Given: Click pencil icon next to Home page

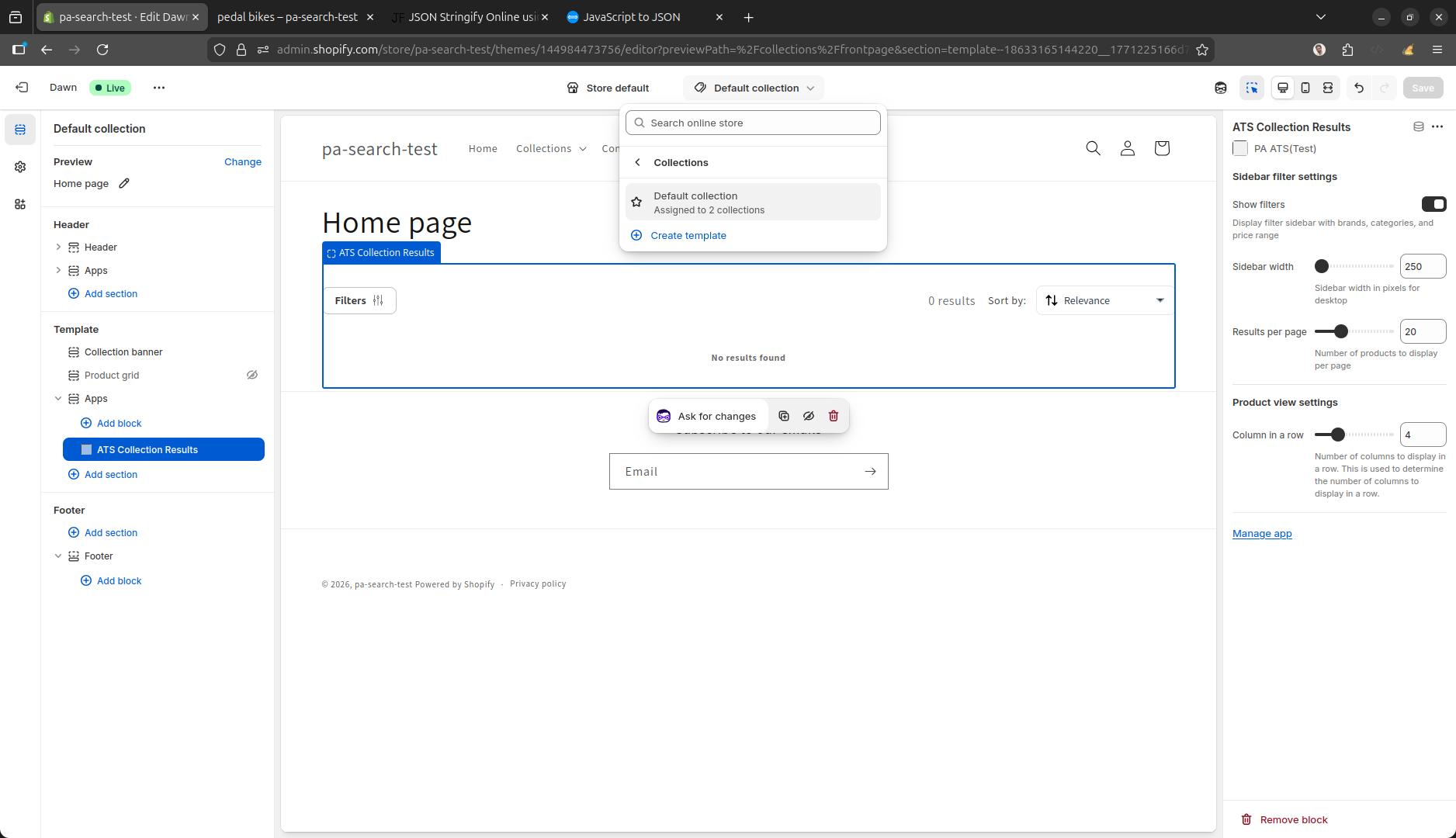Looking at the screenshot, I should click(124, 184).
